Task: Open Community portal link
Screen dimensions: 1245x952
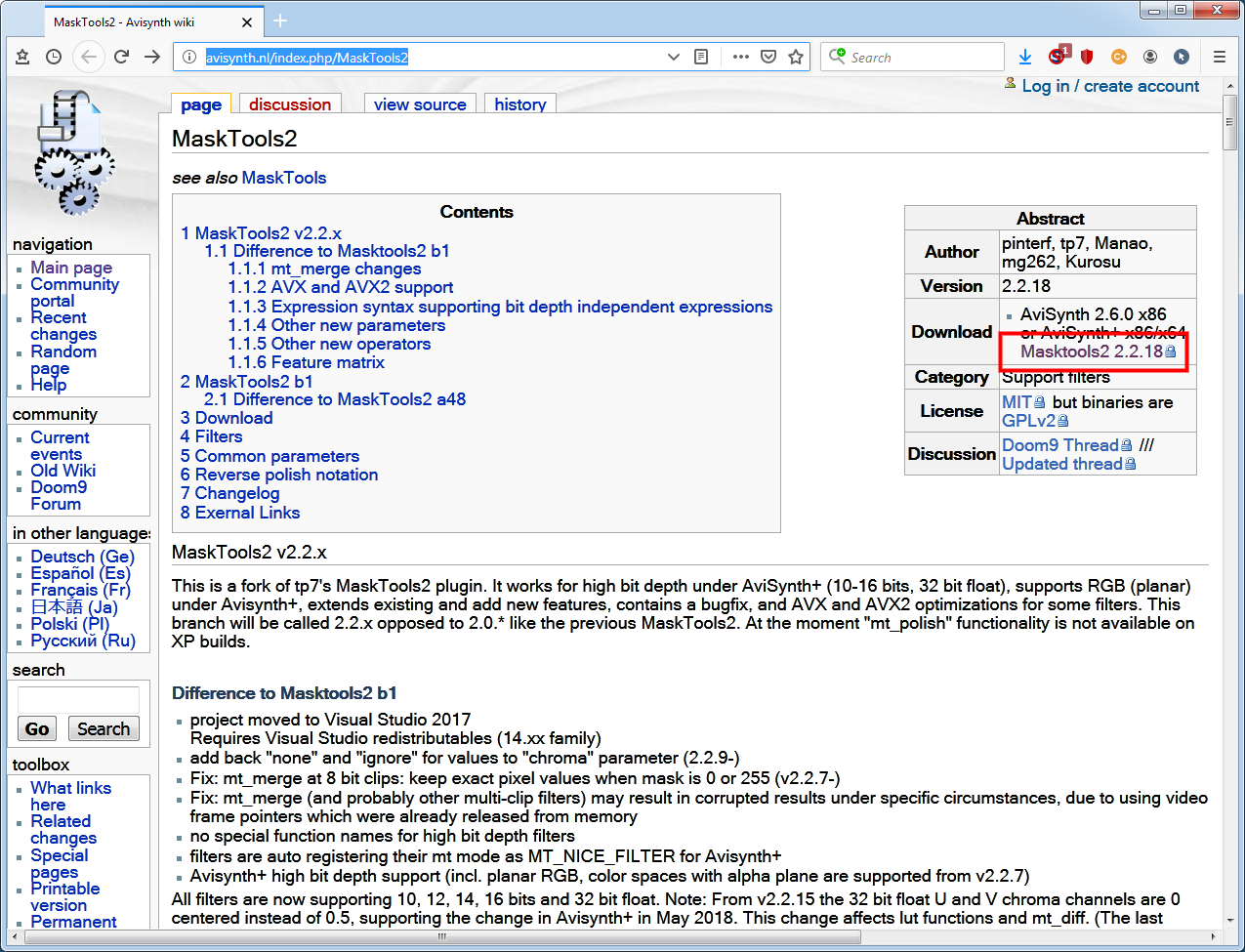Action: [x=74, y=292]
